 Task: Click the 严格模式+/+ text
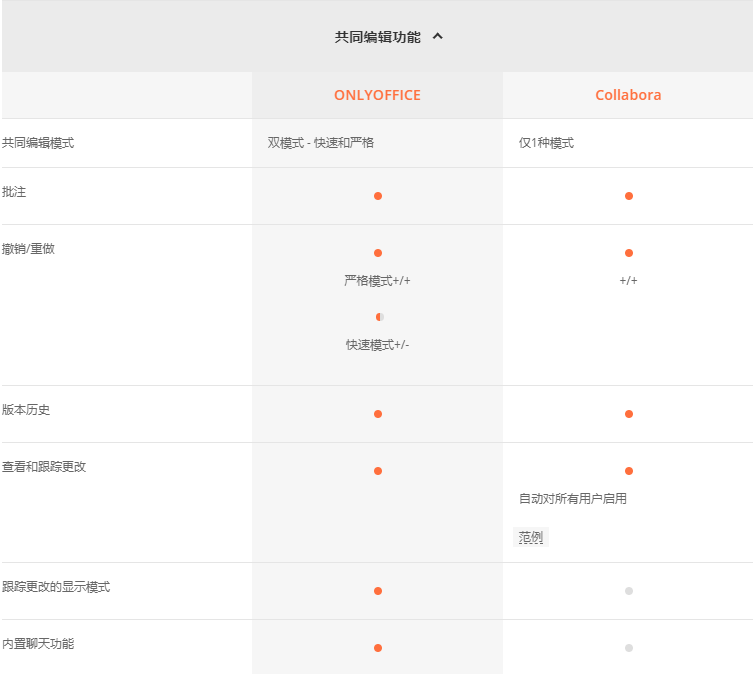[377, 281]
